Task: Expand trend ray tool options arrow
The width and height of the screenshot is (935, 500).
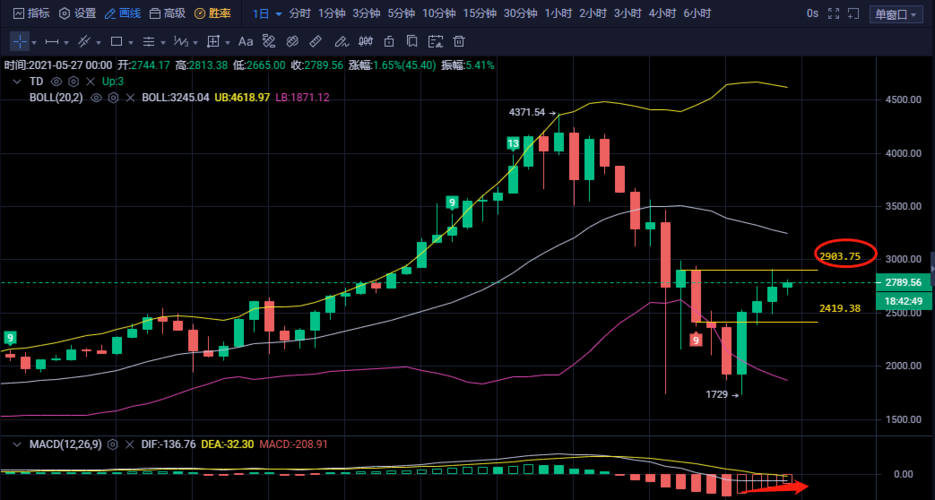Action: pos(98,42)
